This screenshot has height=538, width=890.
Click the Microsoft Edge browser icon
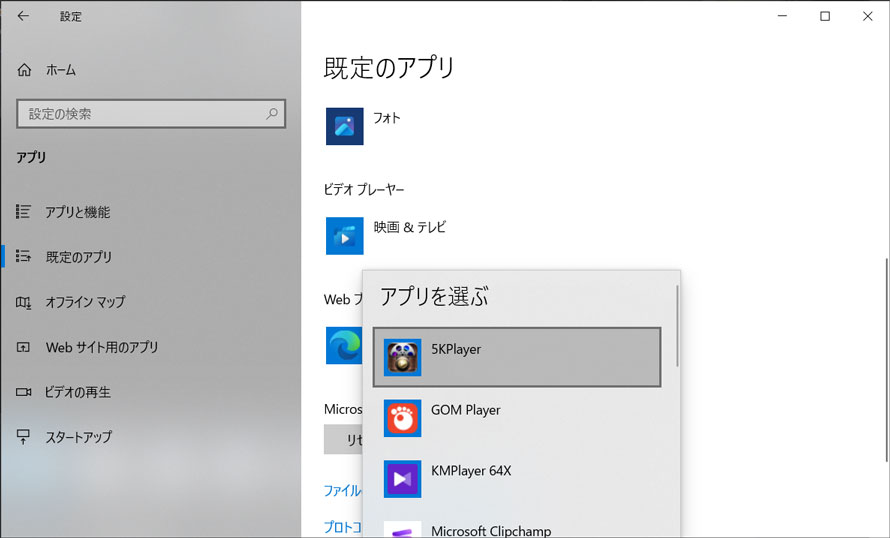pyautogui.click(x=344, y=345)
